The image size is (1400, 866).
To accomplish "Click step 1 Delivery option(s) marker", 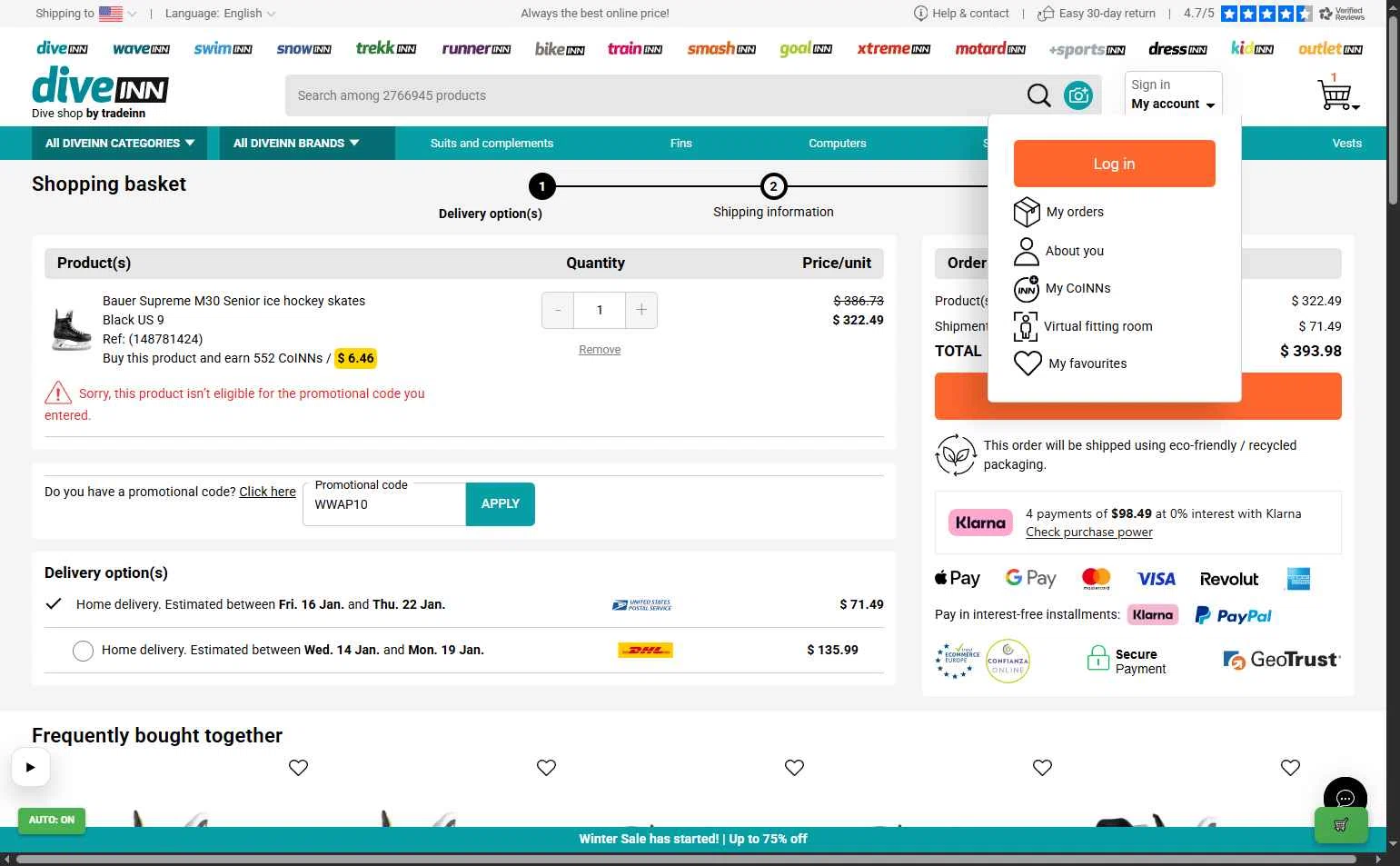I will tap(541, 186).
